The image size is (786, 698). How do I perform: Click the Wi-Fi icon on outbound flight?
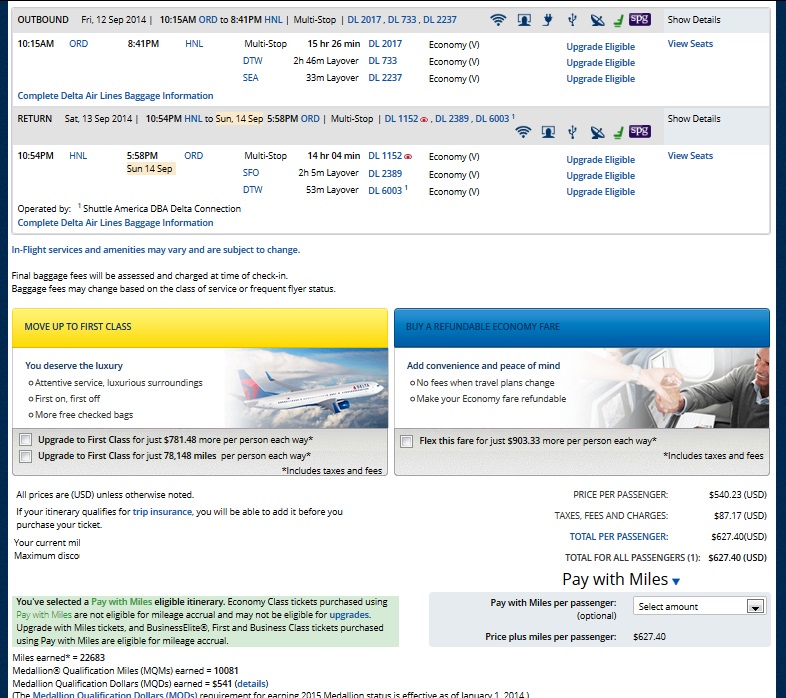498,20
